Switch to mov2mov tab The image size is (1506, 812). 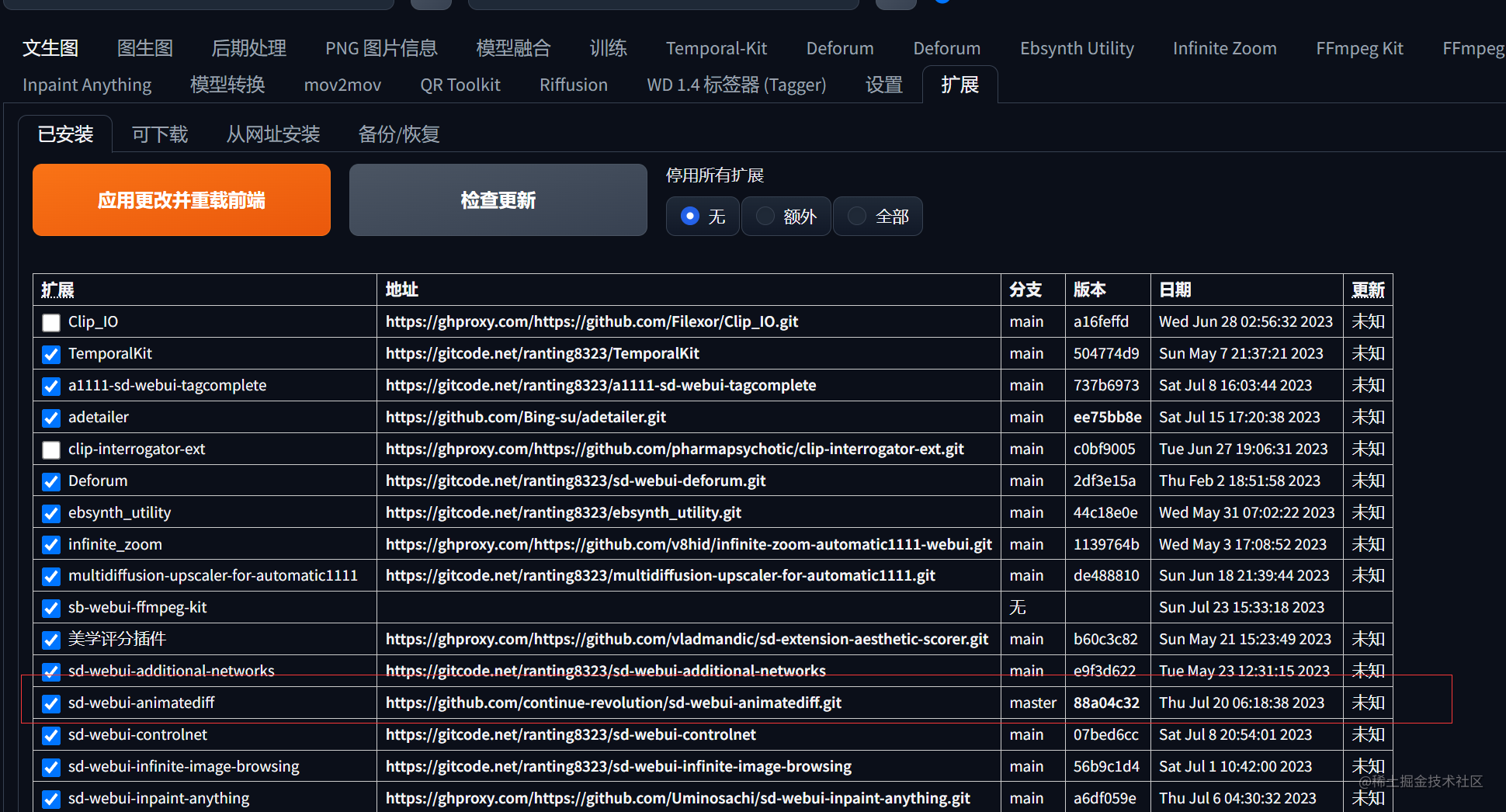[x=342, y=85]
